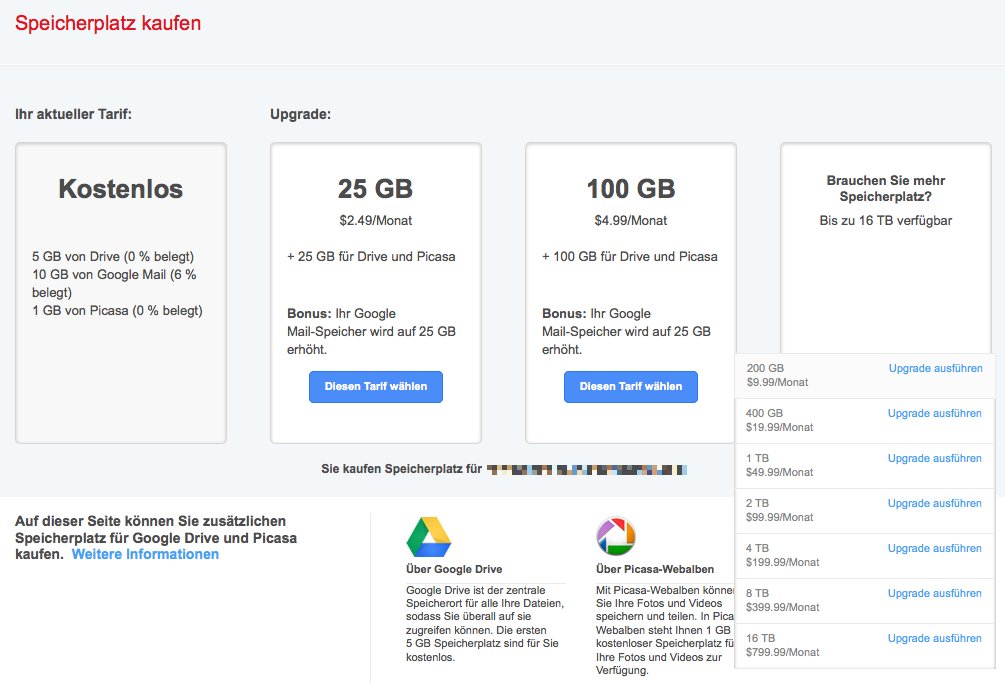
Task: Click the Über Picasa-Webalben heading
Action: click(654, 569)
